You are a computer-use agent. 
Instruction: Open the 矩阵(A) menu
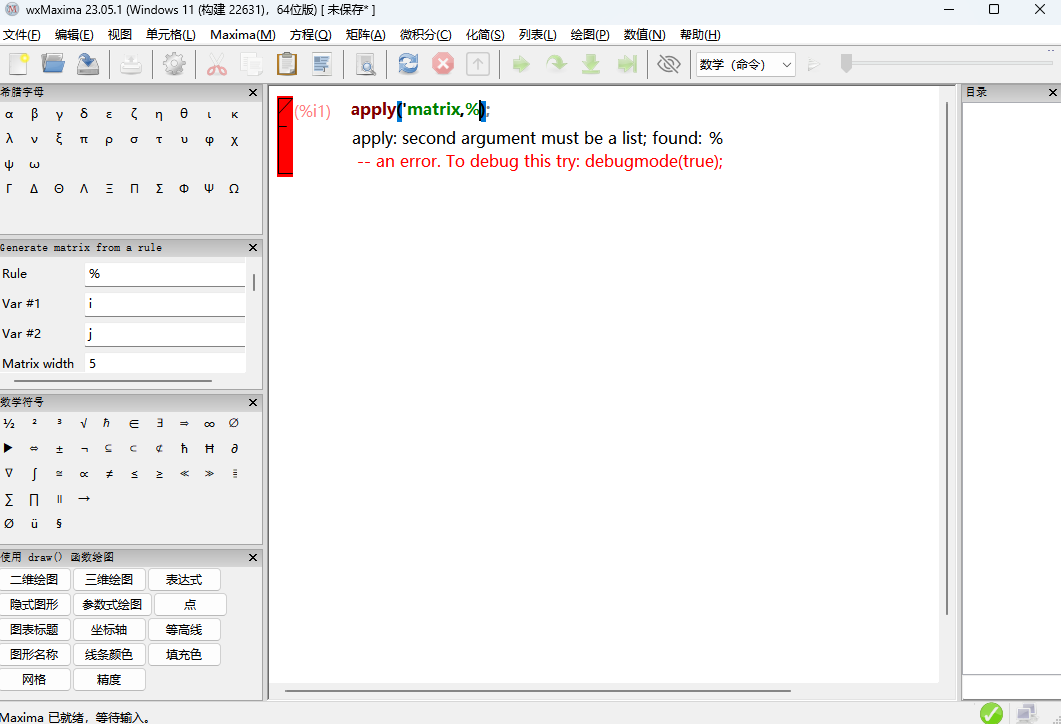coord(365,34)
